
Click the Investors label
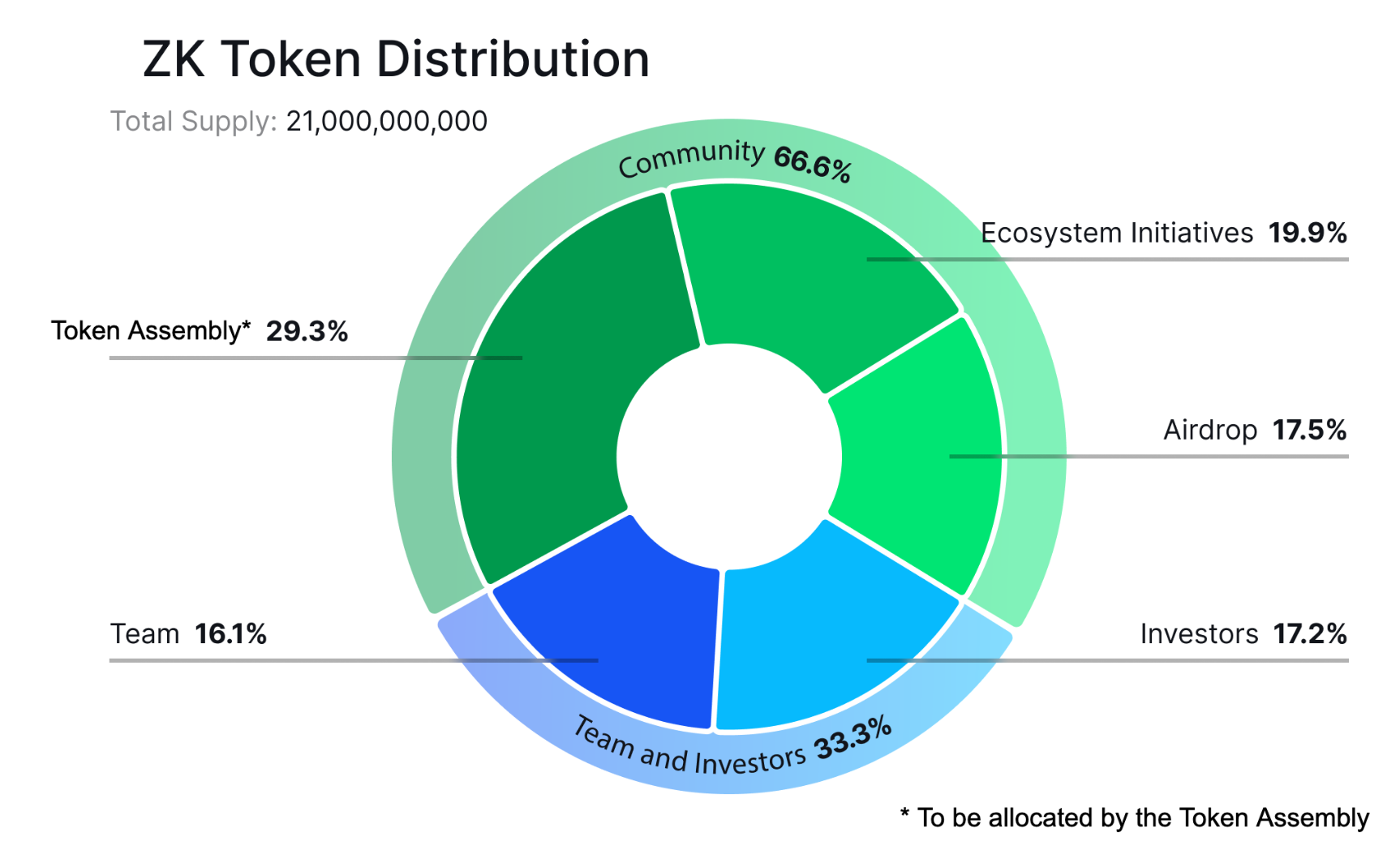[x=1197, y=634]
